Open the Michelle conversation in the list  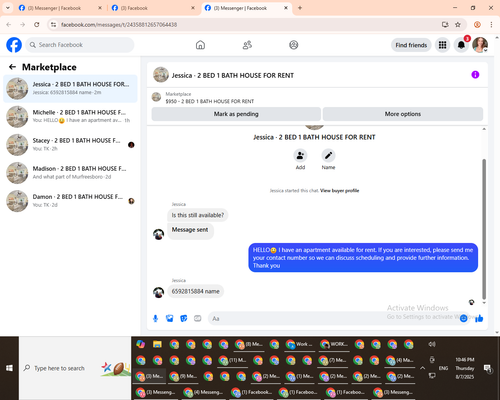(x=70, y=117)
